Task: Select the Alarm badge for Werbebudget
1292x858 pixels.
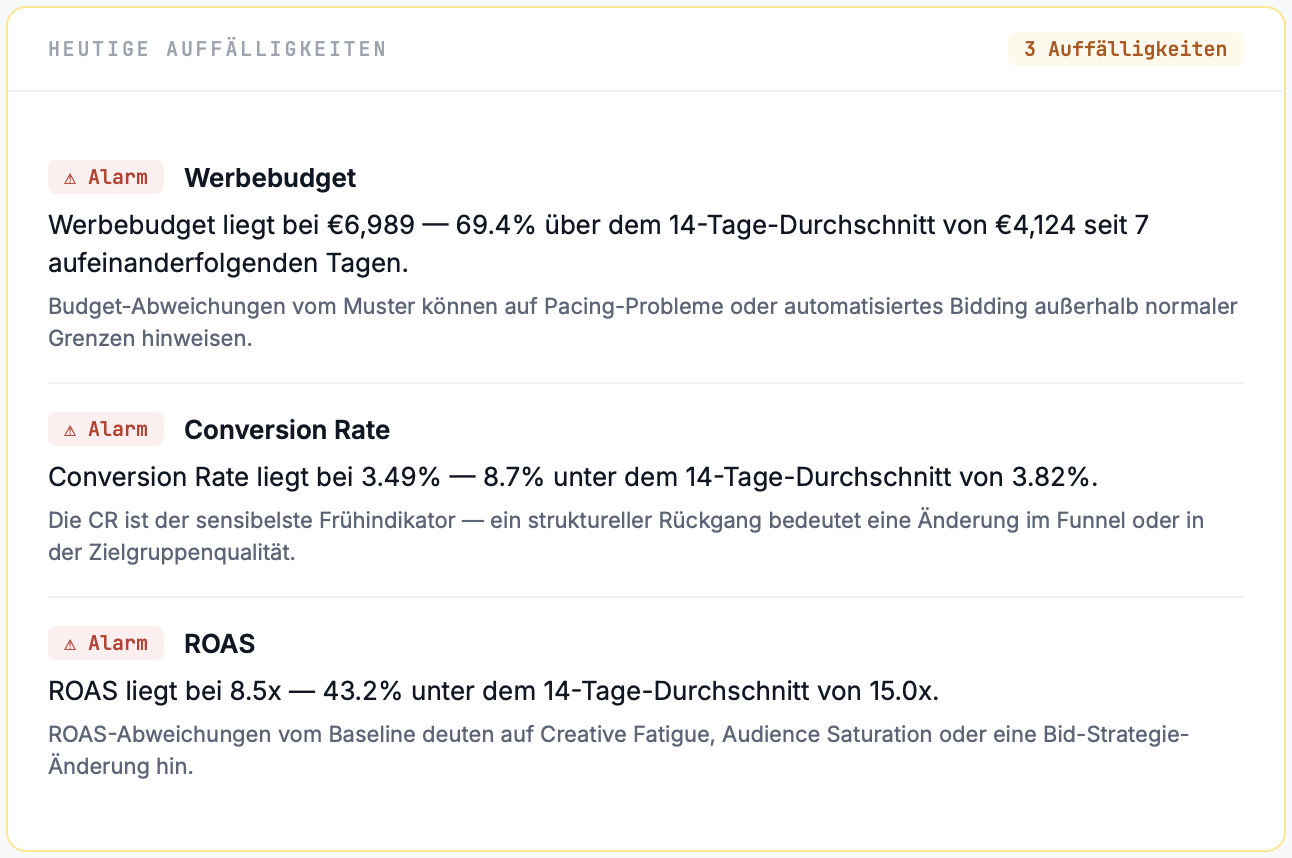Action: [106, 178]
